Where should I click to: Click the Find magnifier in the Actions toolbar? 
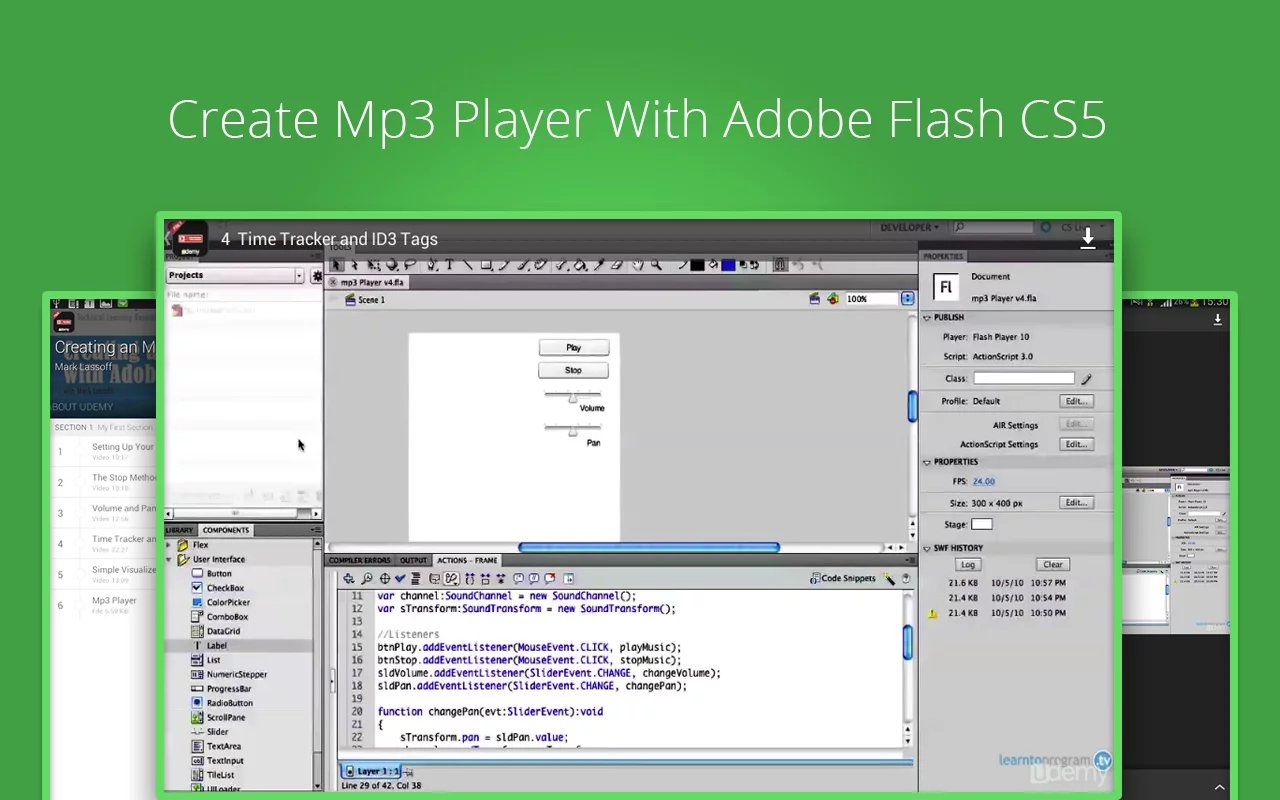(x=367, y=579)
